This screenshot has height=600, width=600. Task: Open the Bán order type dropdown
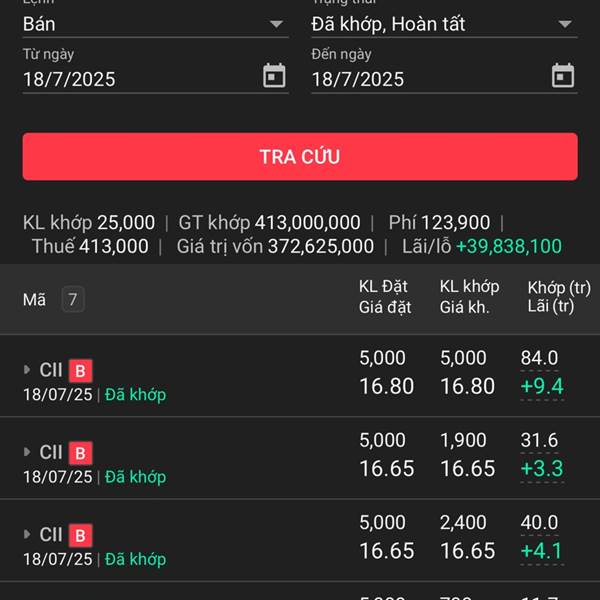click(155, 24)
